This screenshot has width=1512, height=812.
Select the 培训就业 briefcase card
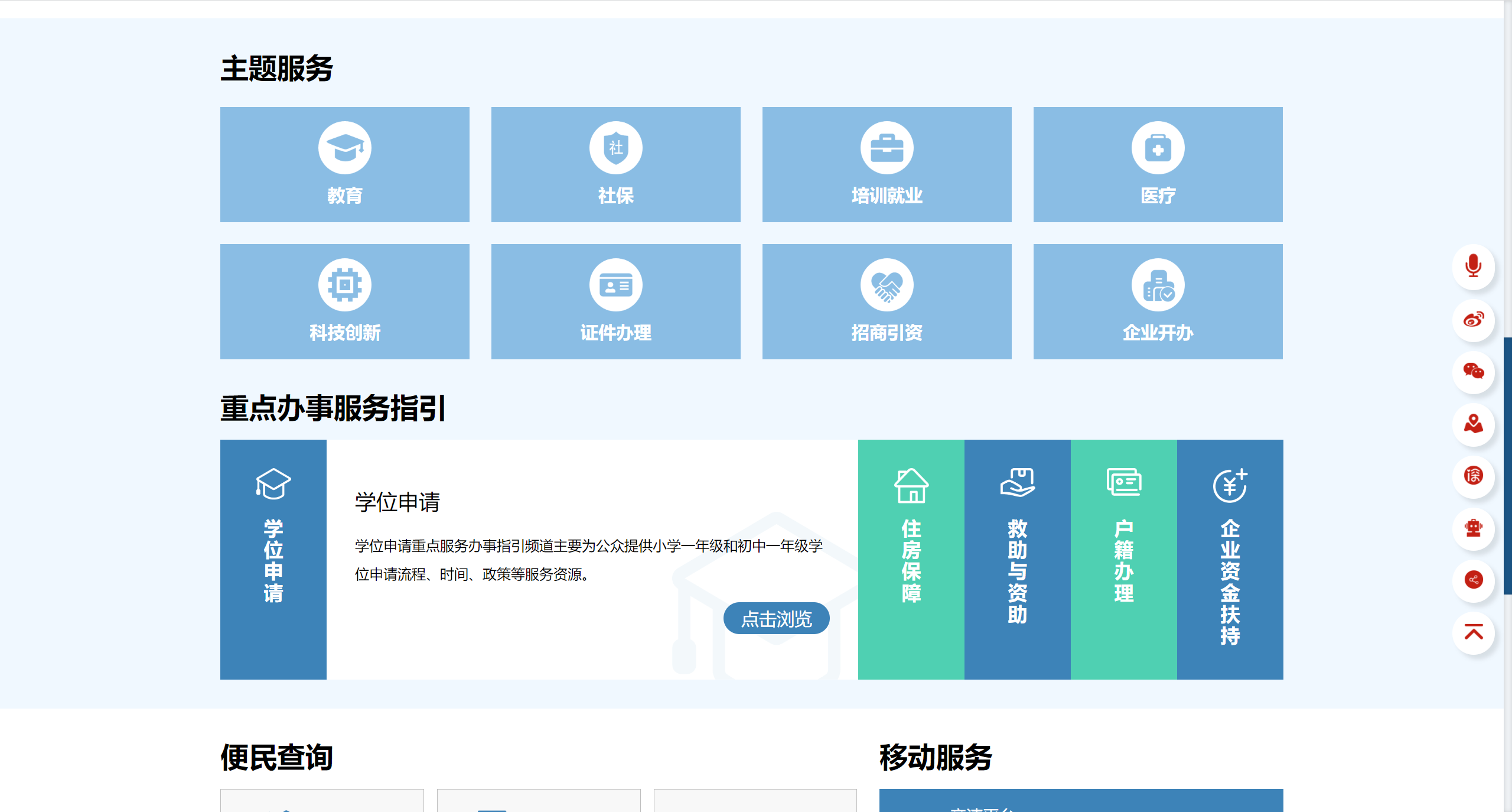tap(887, 164)
